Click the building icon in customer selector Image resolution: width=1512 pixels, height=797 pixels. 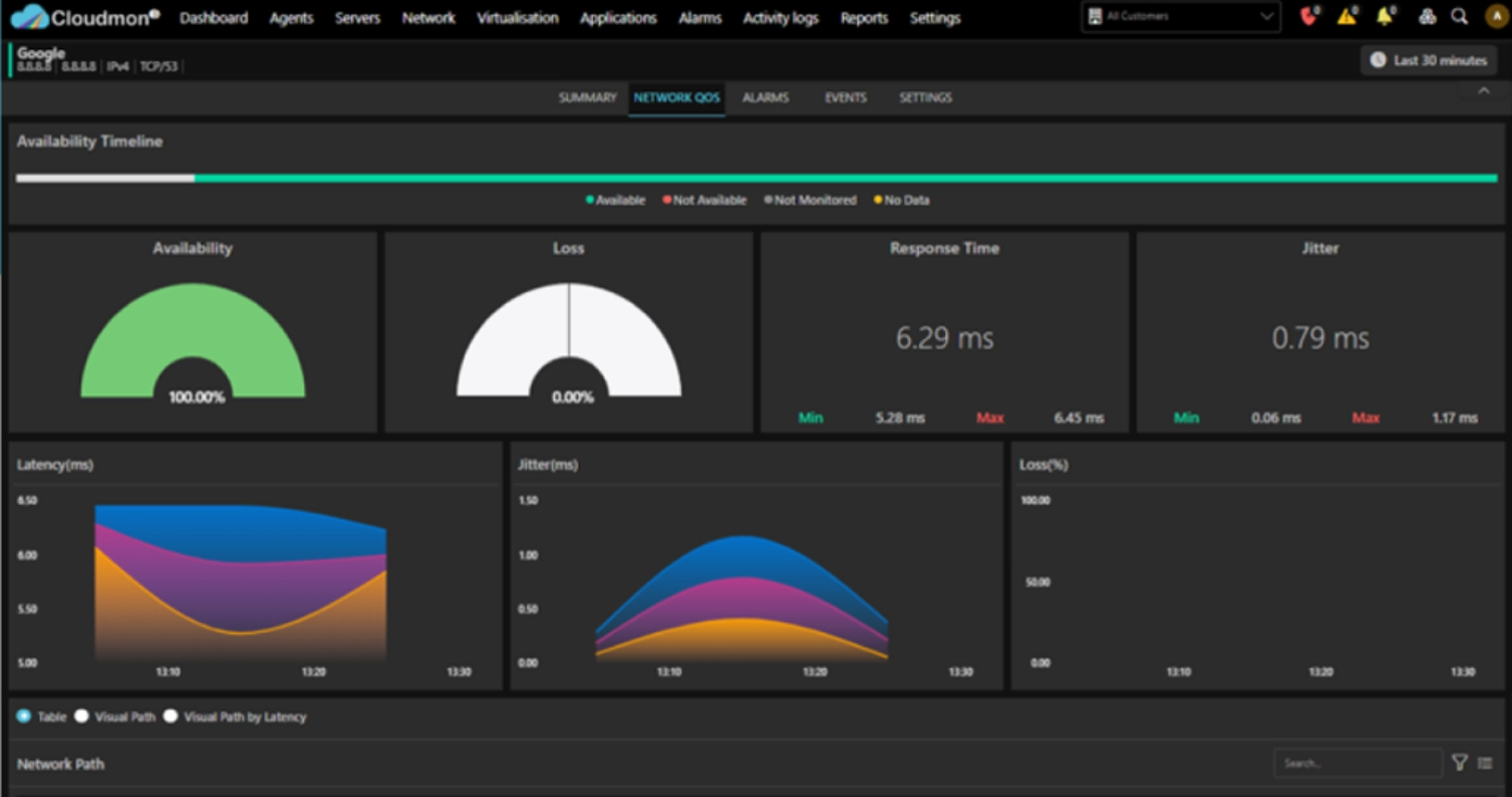(x=1095, y=17)
